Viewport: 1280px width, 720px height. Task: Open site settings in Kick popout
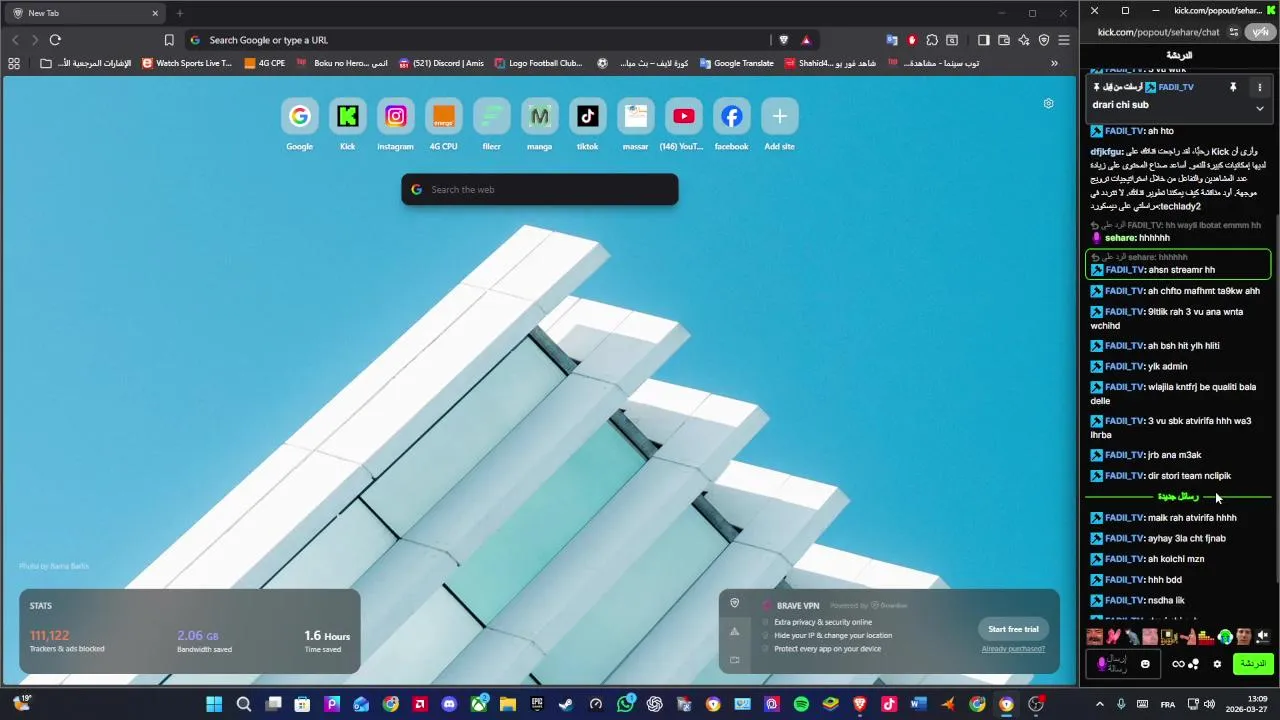coord(1234,32)
